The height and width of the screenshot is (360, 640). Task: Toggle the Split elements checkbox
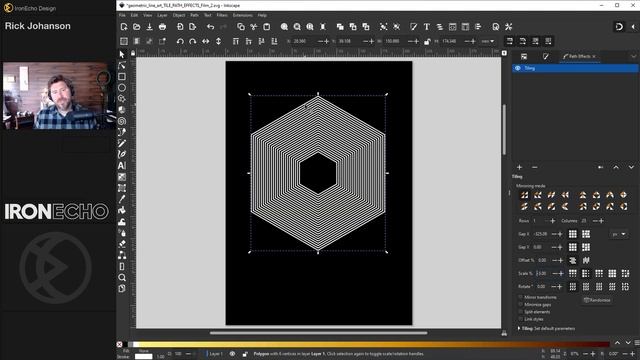[520, 312]
